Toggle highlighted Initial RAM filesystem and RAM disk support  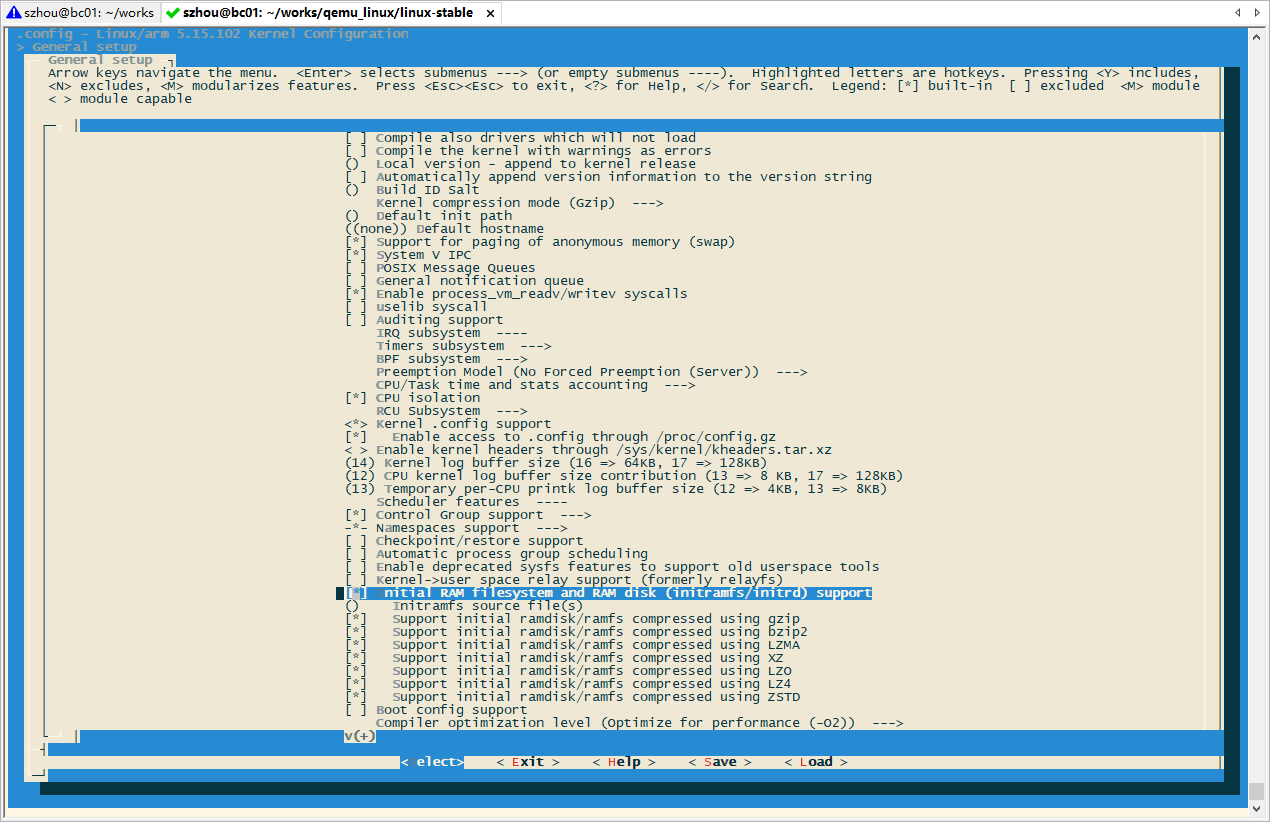point(608,593)
